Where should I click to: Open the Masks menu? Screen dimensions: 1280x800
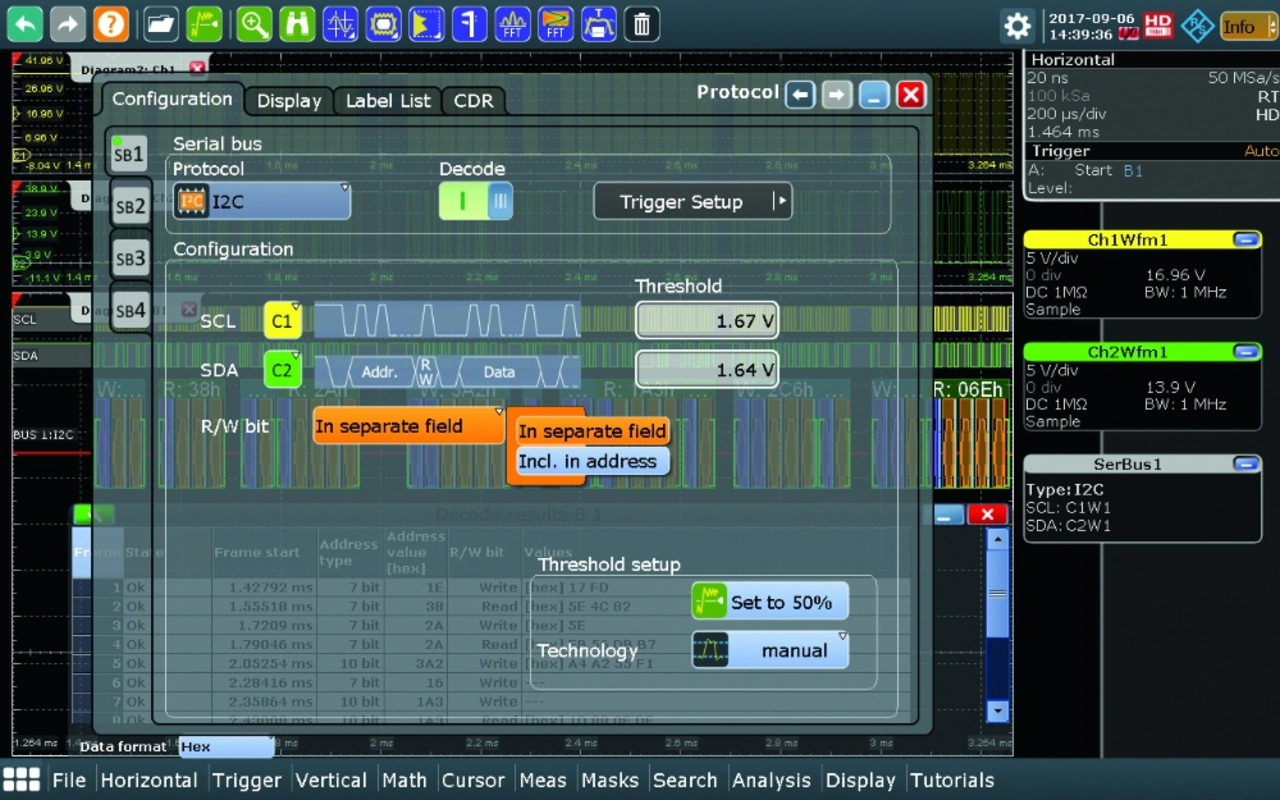click(610, 780)
